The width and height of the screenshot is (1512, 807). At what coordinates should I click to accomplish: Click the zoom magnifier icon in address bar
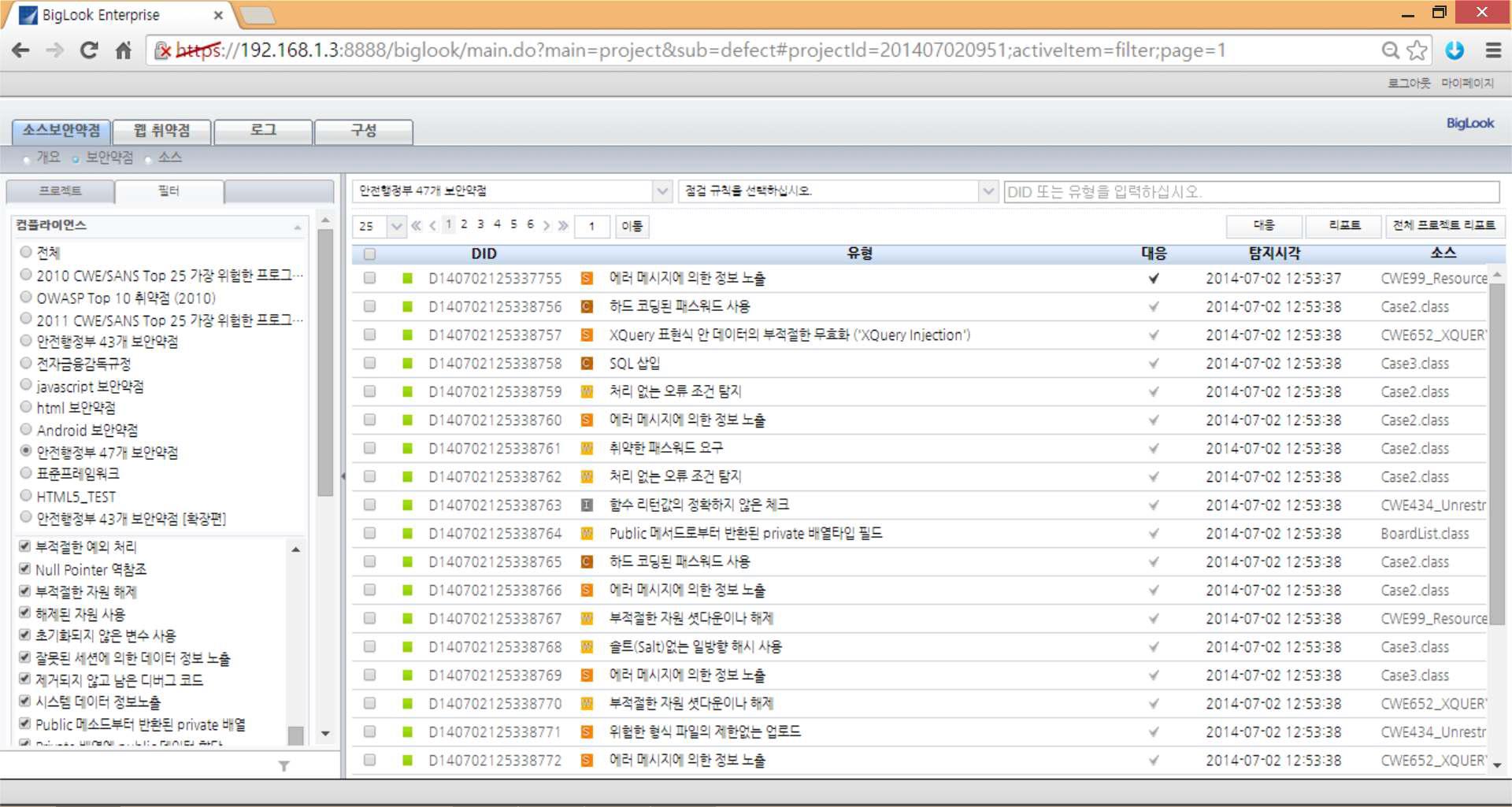pos(1391,50)
